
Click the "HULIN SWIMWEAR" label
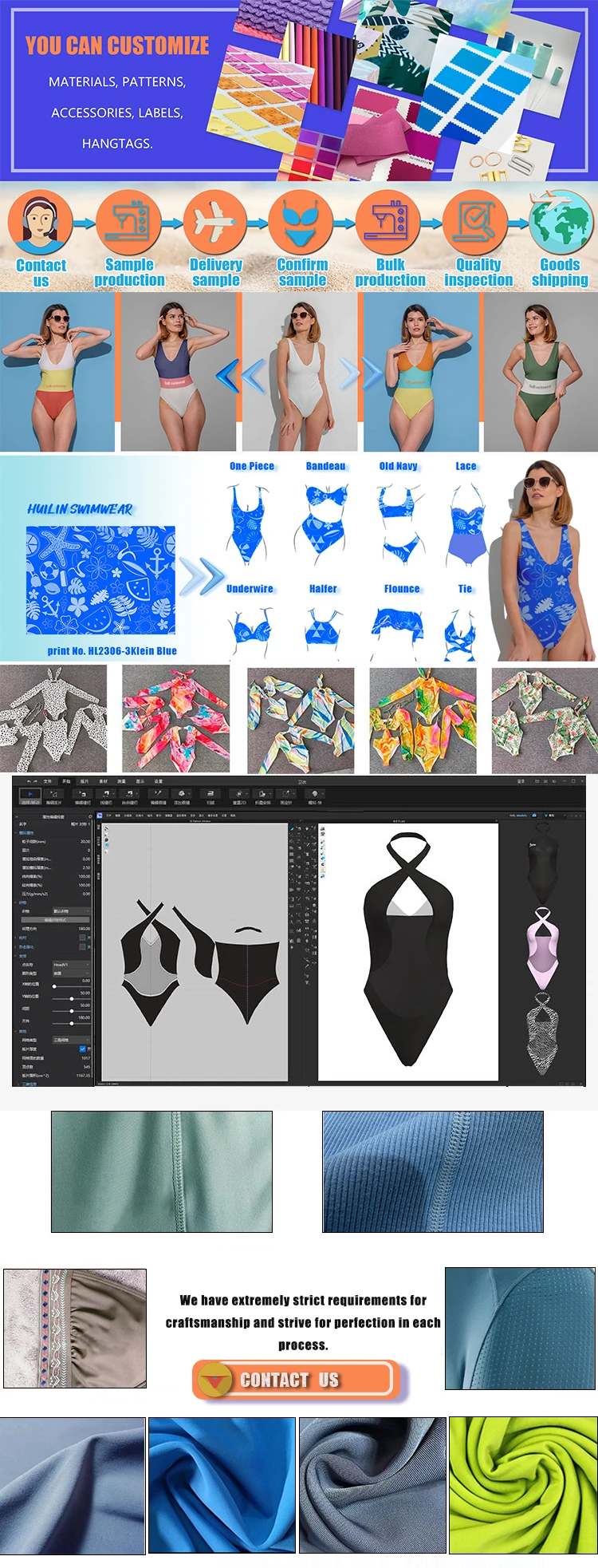80,509
